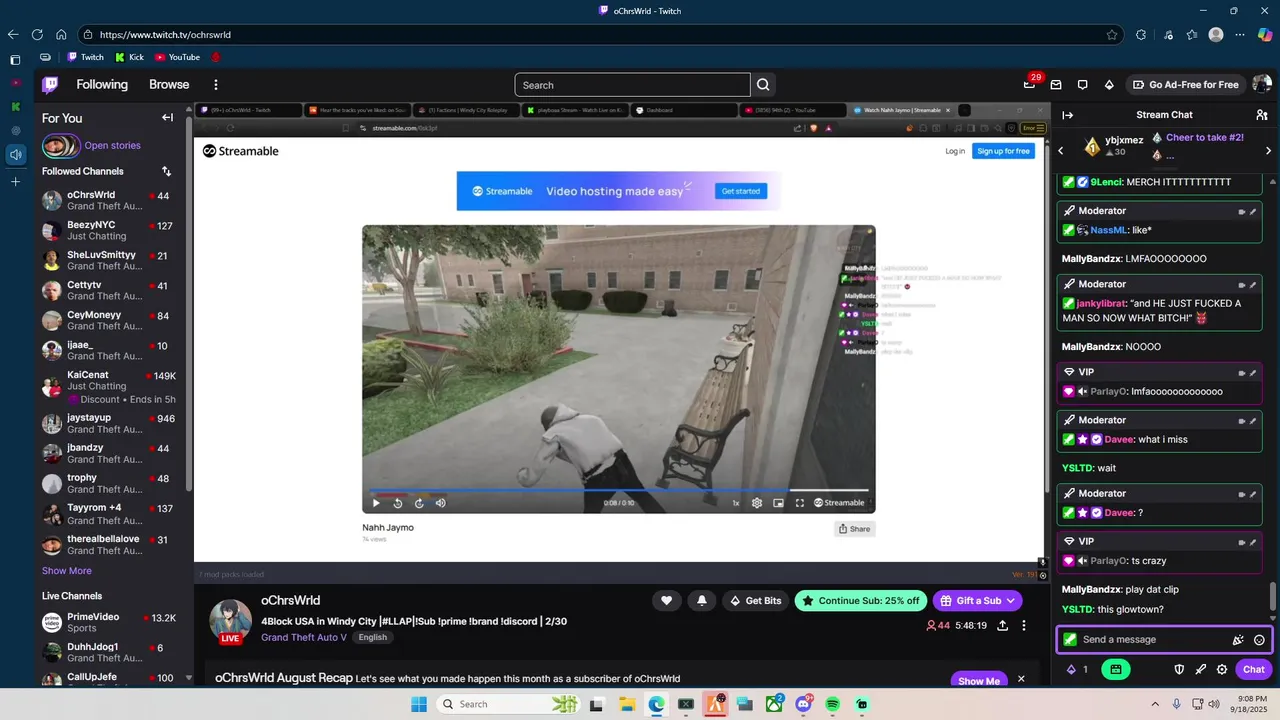1280x720 pixels.
Task: Change playback speed 1x in Streamable
Action: [x=736, y=503]
